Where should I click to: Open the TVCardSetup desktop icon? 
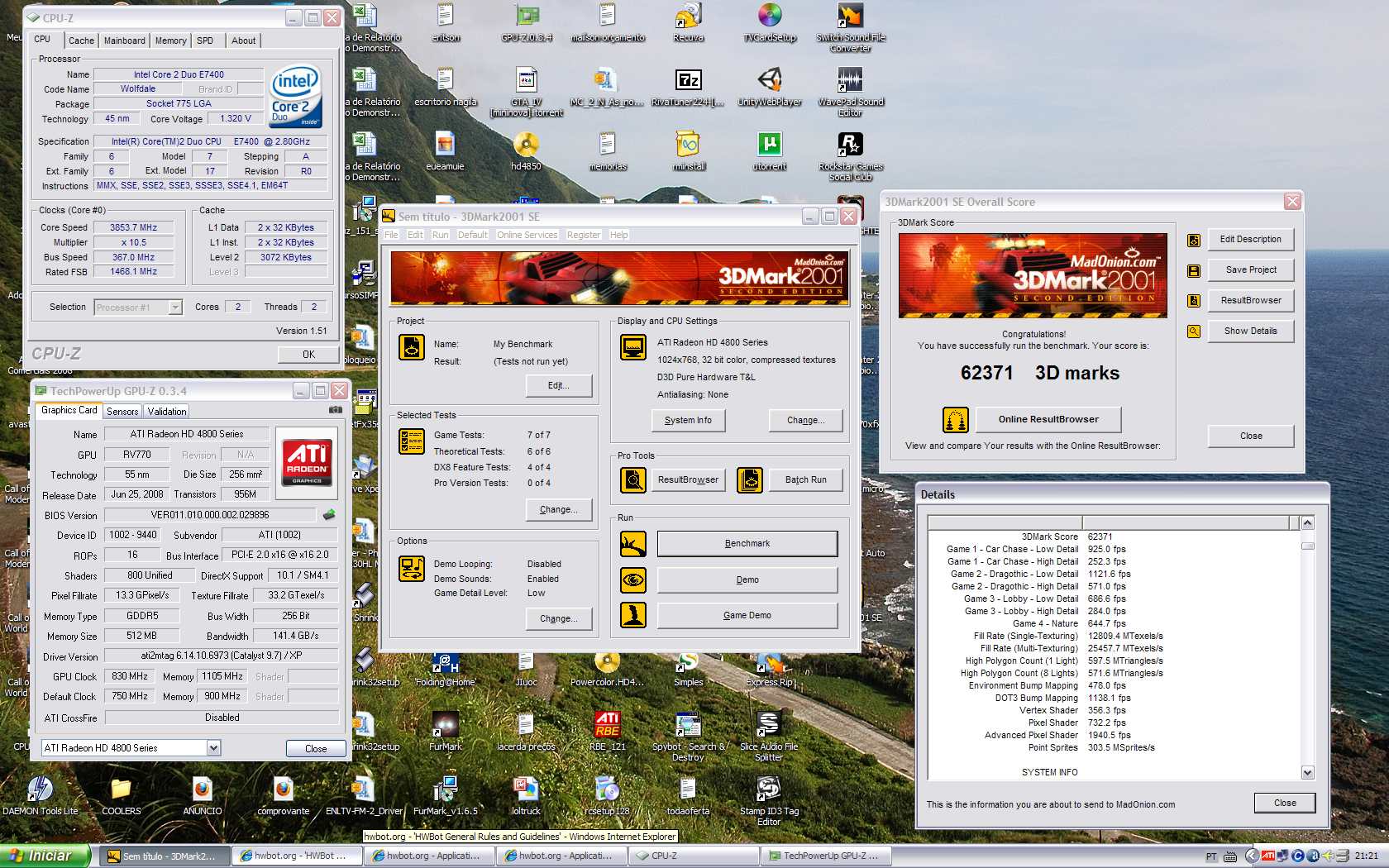769,21
